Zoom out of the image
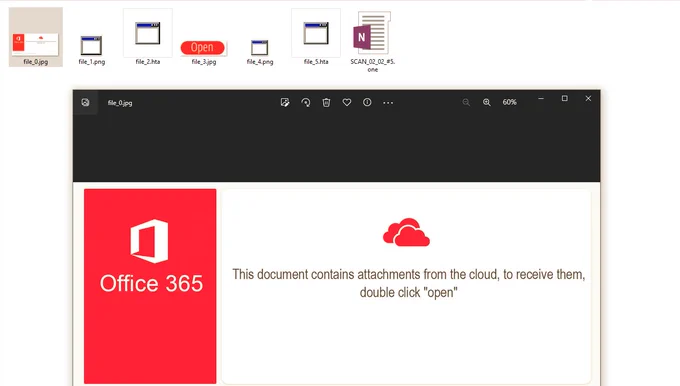Viewport: 680px width, 386px height. point(466,102)
